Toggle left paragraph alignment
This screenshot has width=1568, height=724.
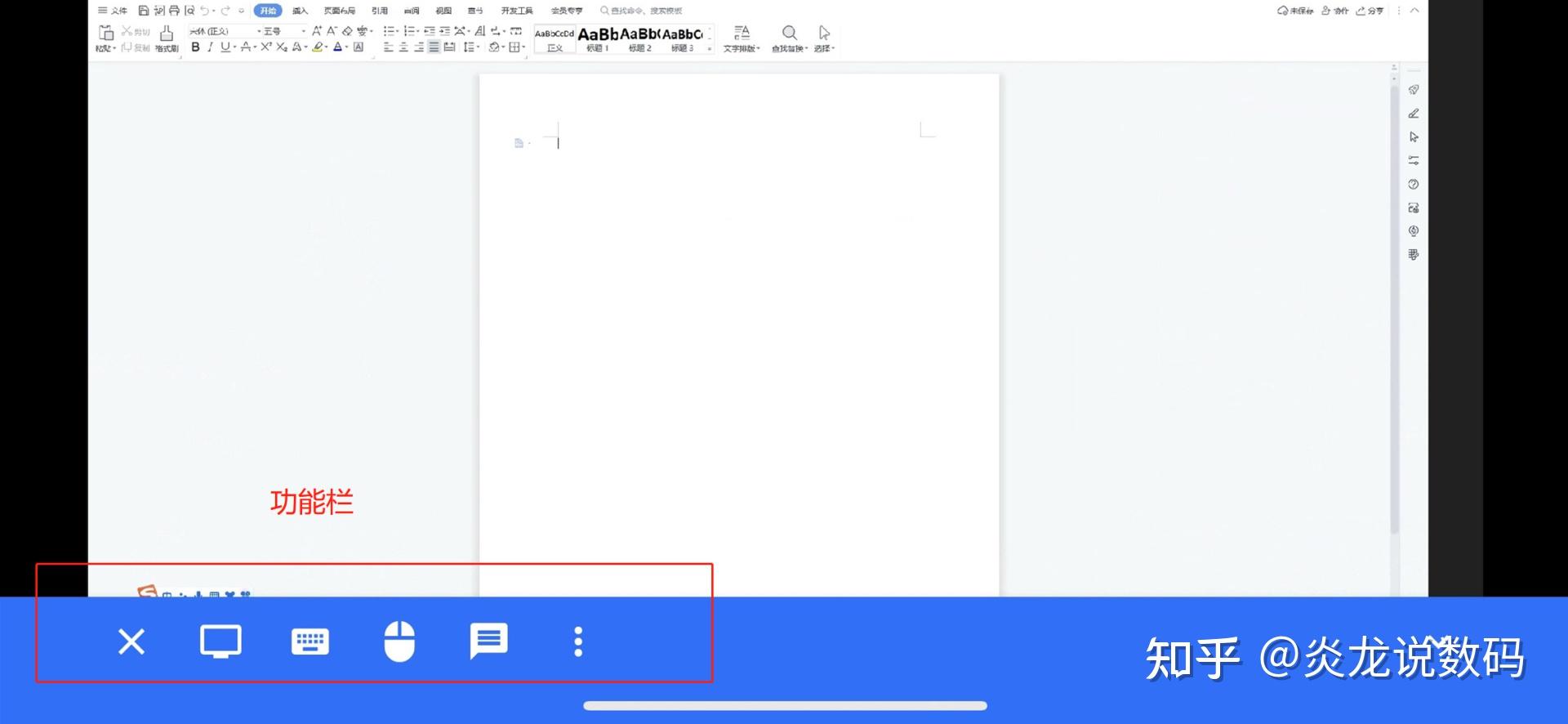388,47
